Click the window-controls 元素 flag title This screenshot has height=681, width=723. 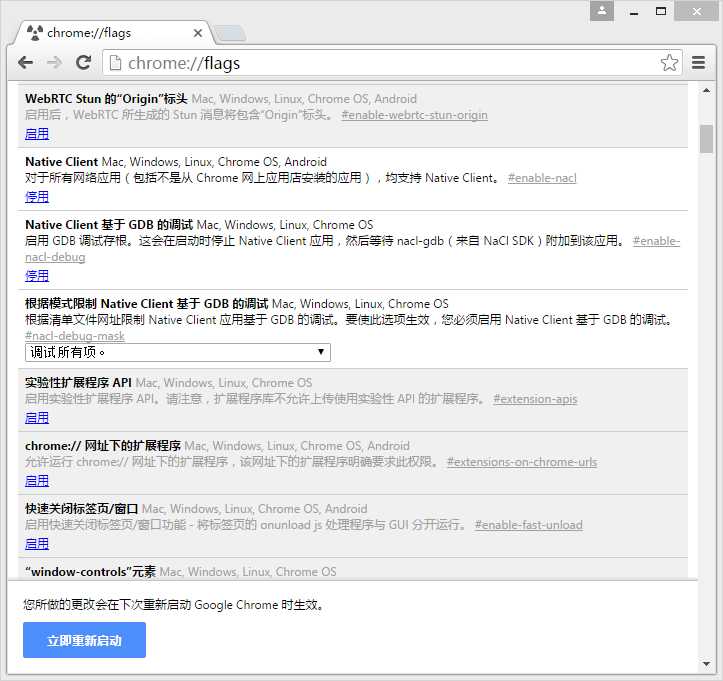[90, 572]
